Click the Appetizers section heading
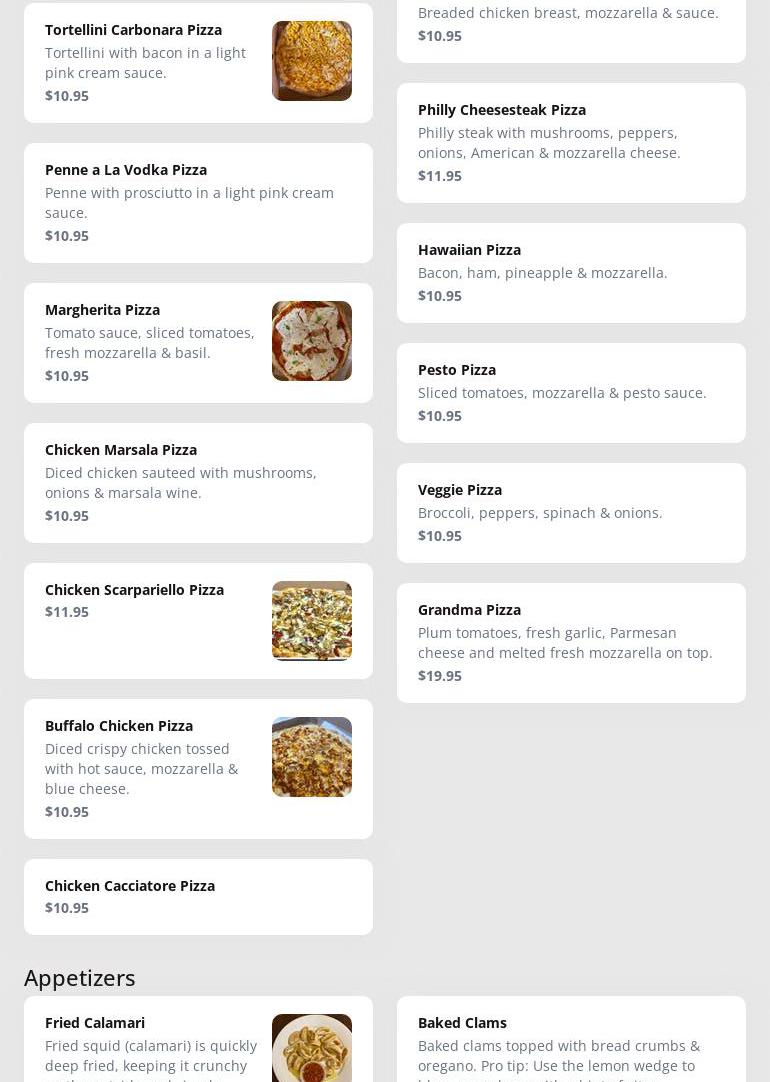The height and width of the screenshot is (1082, 770). pos(80,978)
